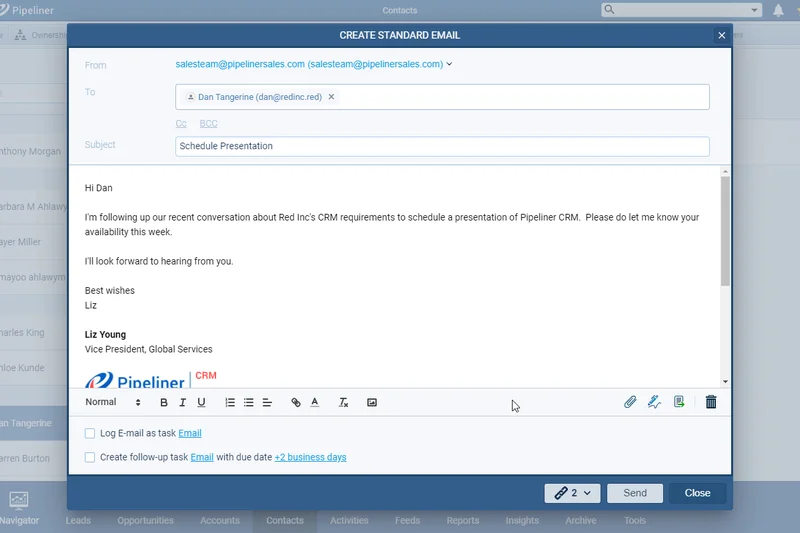This screenshot has width=800, height=533.
Task: Select Darren Burton in contacts list
Action: [x=25, y=459]
